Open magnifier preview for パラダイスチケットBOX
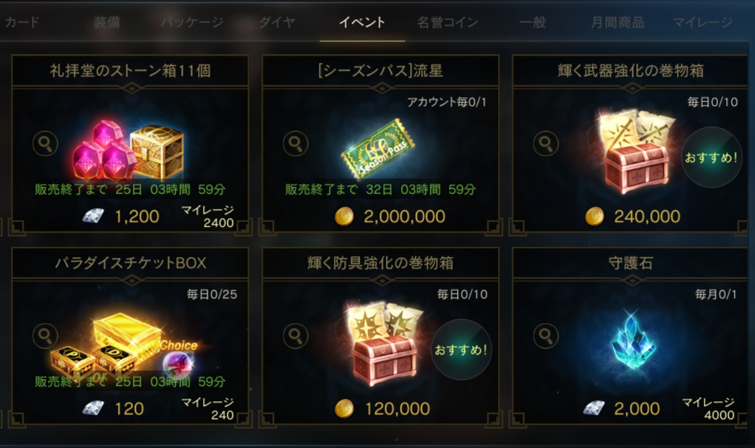Screen dimensions: 755x448 point(45,336)
